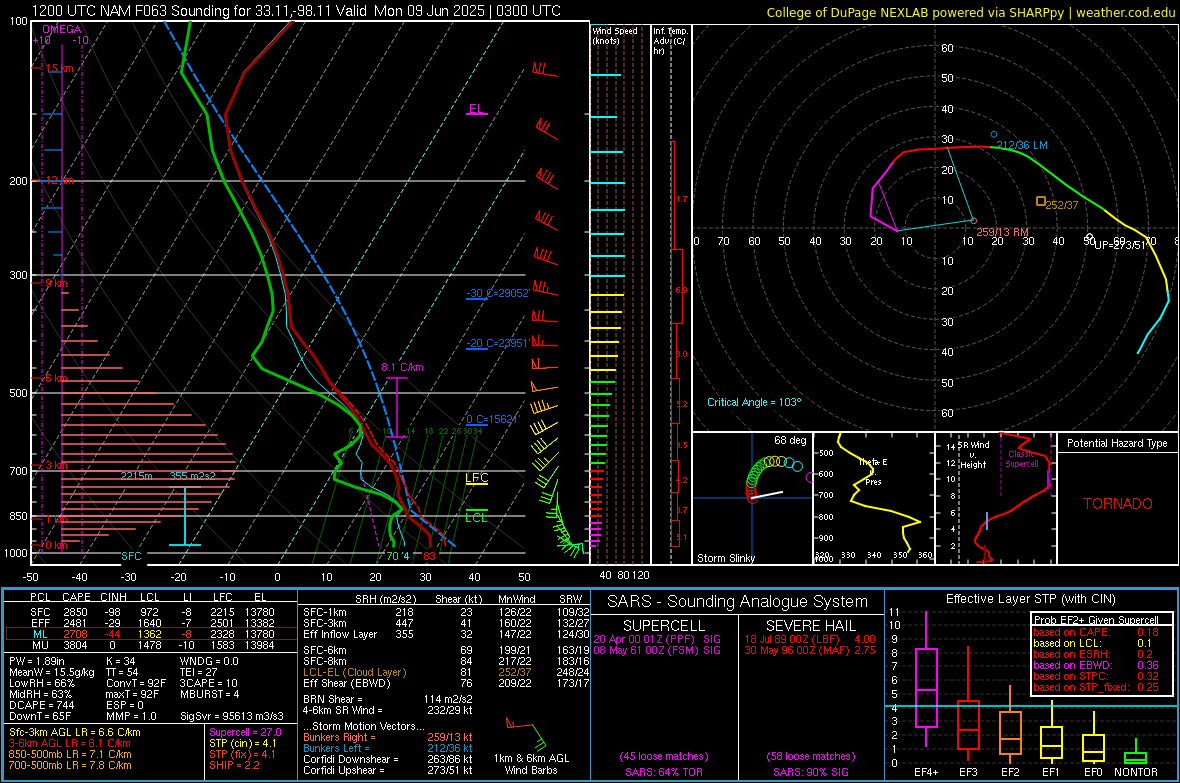Click the 'Classic Supercell' magenta label
Viewport: 1180px width, 783px height.
coord(1022,459)
